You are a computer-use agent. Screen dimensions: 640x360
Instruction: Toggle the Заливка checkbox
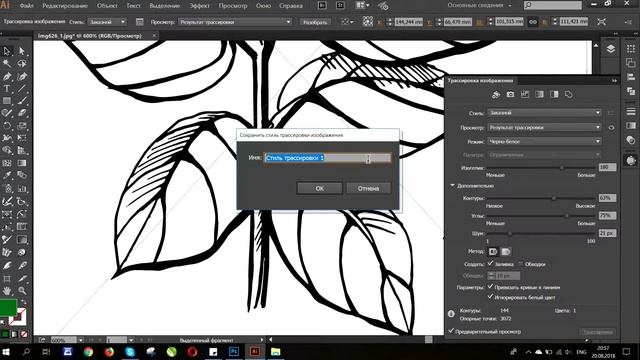(491, 264)
